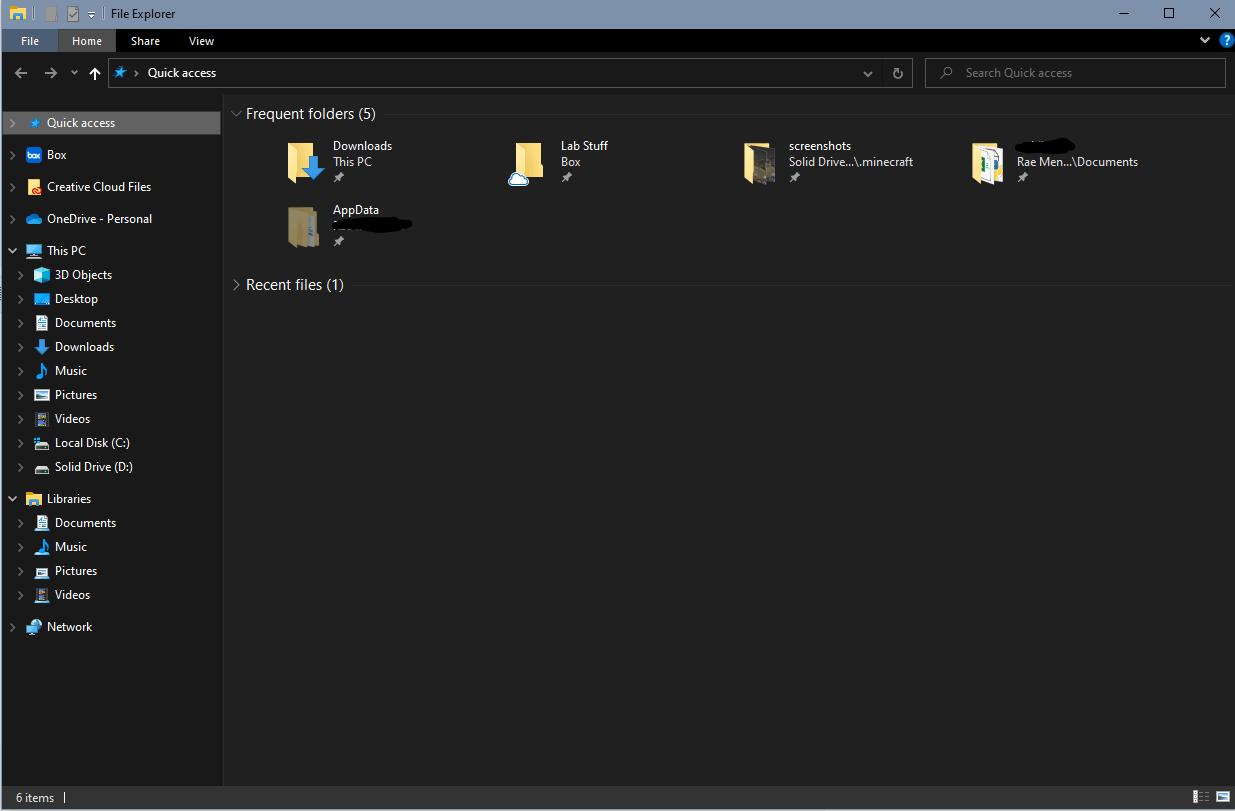Go forward with the right arrow button
The height and width of the screenshot is (811, 1235).
click(50, 73)
